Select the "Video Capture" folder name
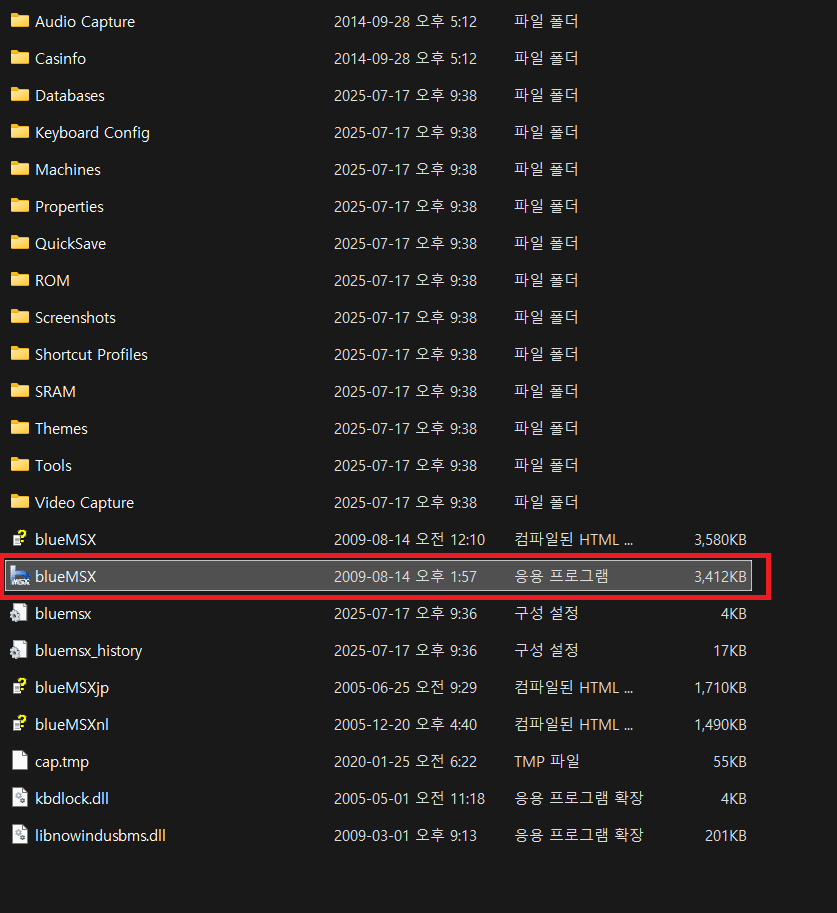The width and height of the screenshot is (837, 913). click(x=84, y=502)
